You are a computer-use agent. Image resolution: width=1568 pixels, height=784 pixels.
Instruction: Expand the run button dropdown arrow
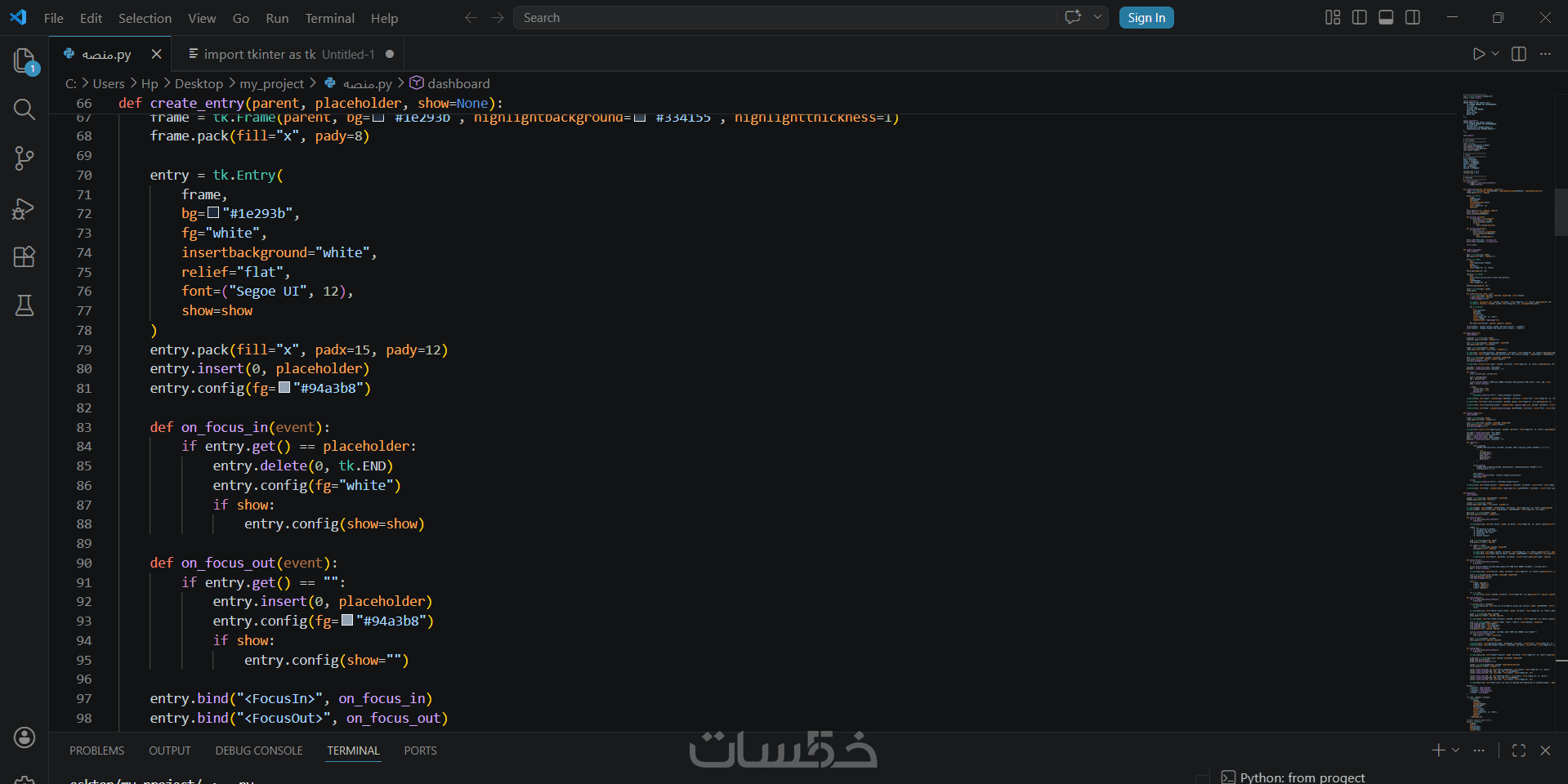click(1495, 54)
